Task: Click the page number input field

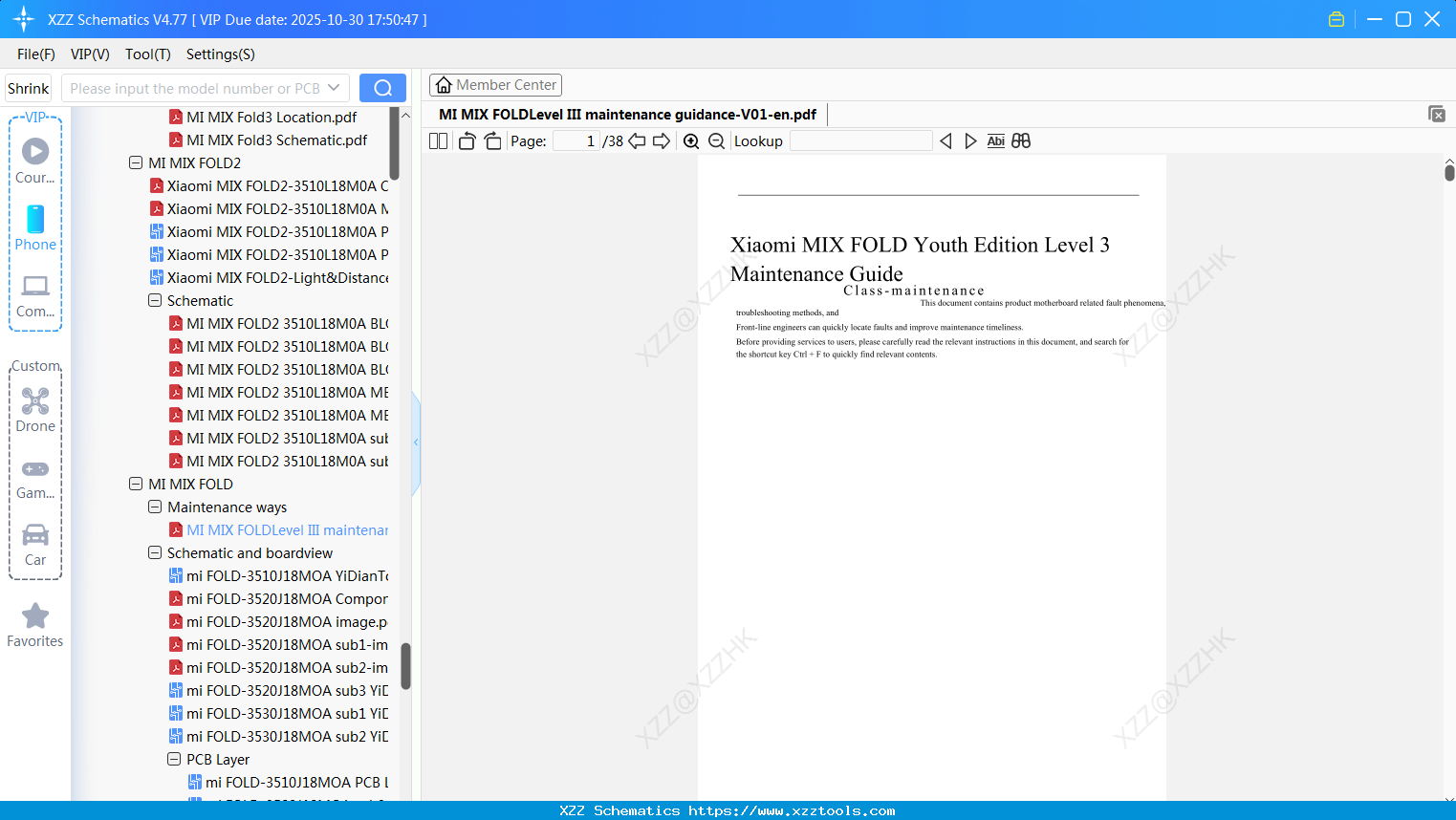Action: click(577, 141)
